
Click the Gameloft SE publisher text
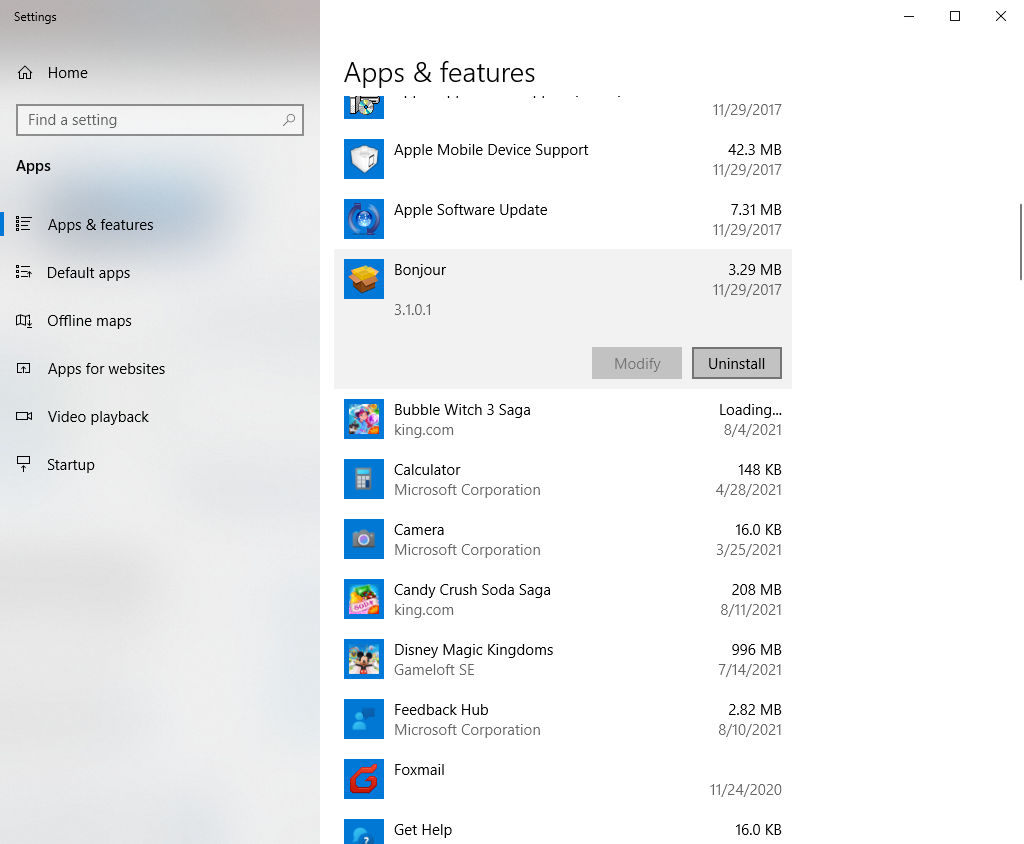coord(434,670)
